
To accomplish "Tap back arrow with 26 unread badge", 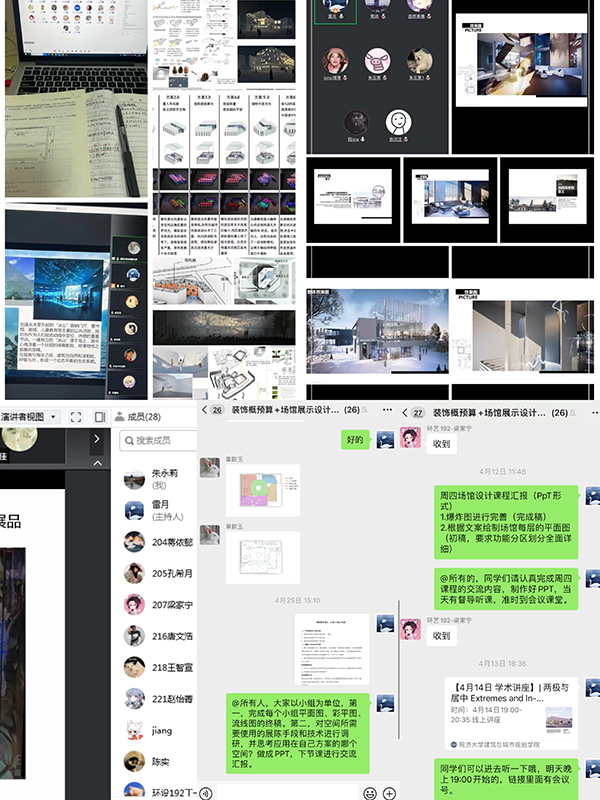I will click(212, 411).
